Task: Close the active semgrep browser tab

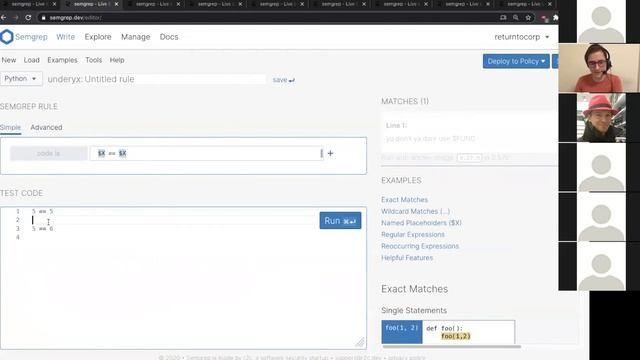Action: pos(116,4)
